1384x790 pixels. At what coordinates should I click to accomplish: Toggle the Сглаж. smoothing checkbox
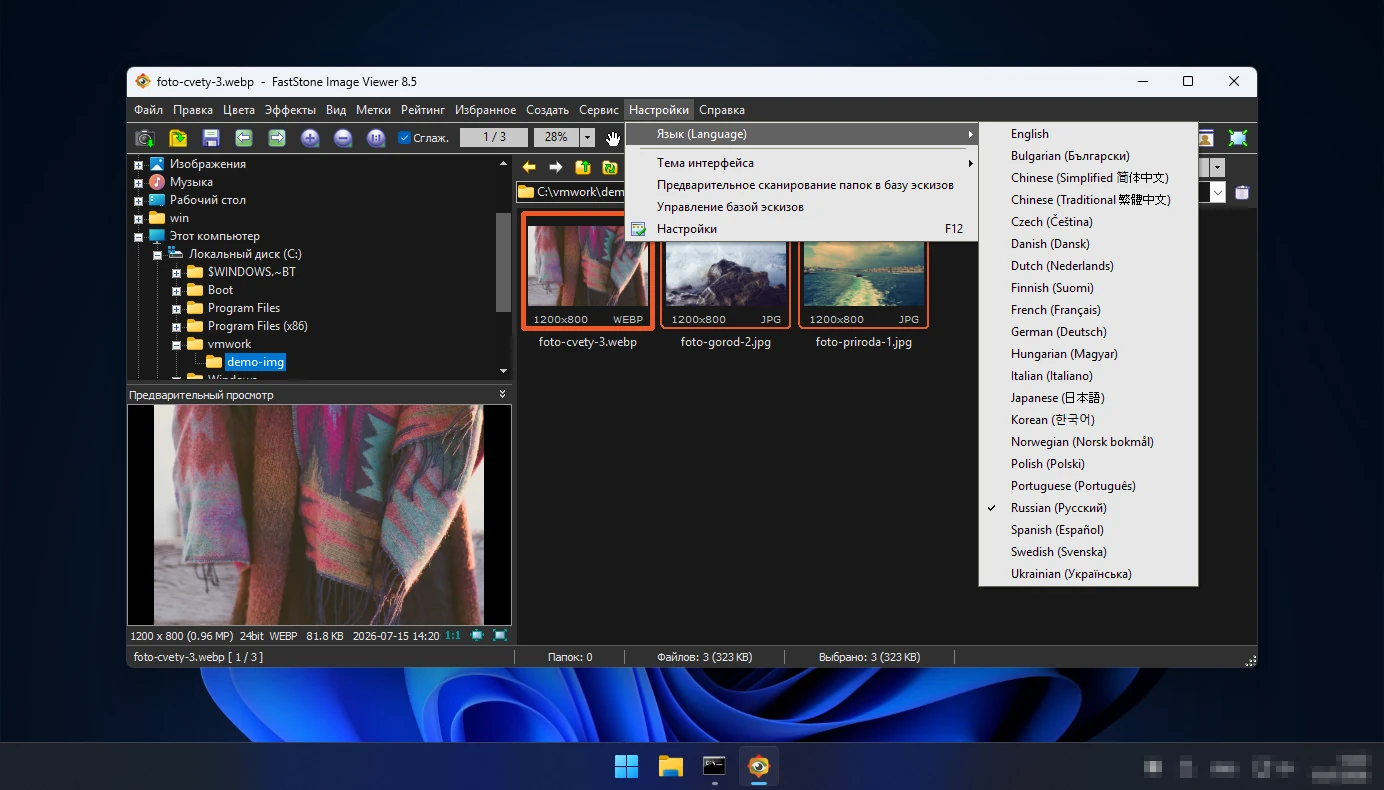[x=404, y=138]
